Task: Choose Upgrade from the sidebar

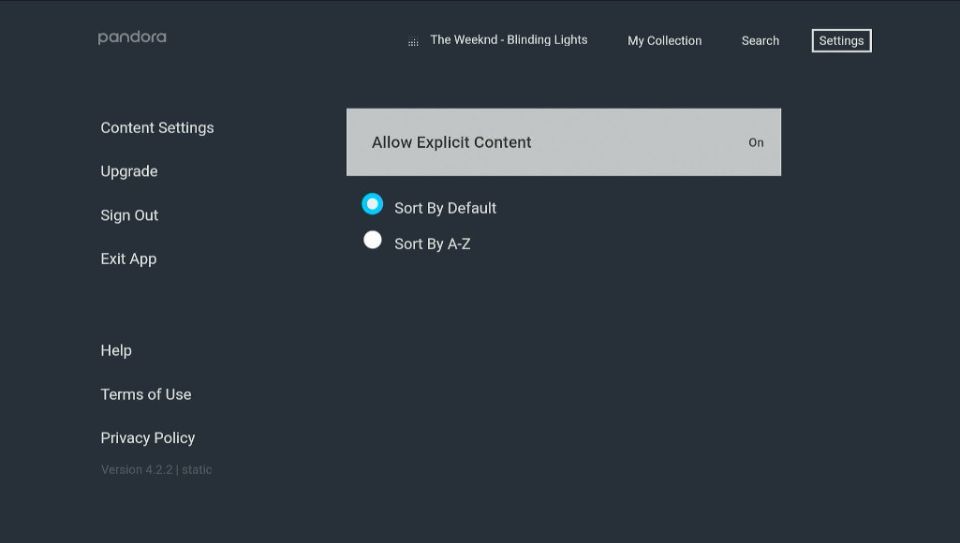Action: tap(129, 171)
